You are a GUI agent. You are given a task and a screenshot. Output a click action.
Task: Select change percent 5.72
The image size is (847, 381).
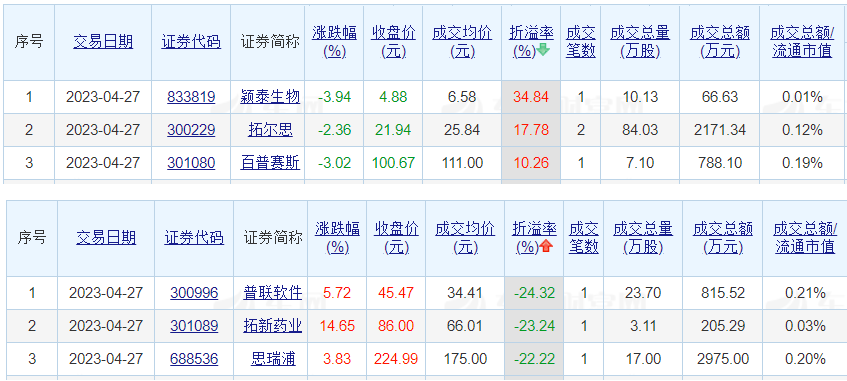tap(338, 293)
